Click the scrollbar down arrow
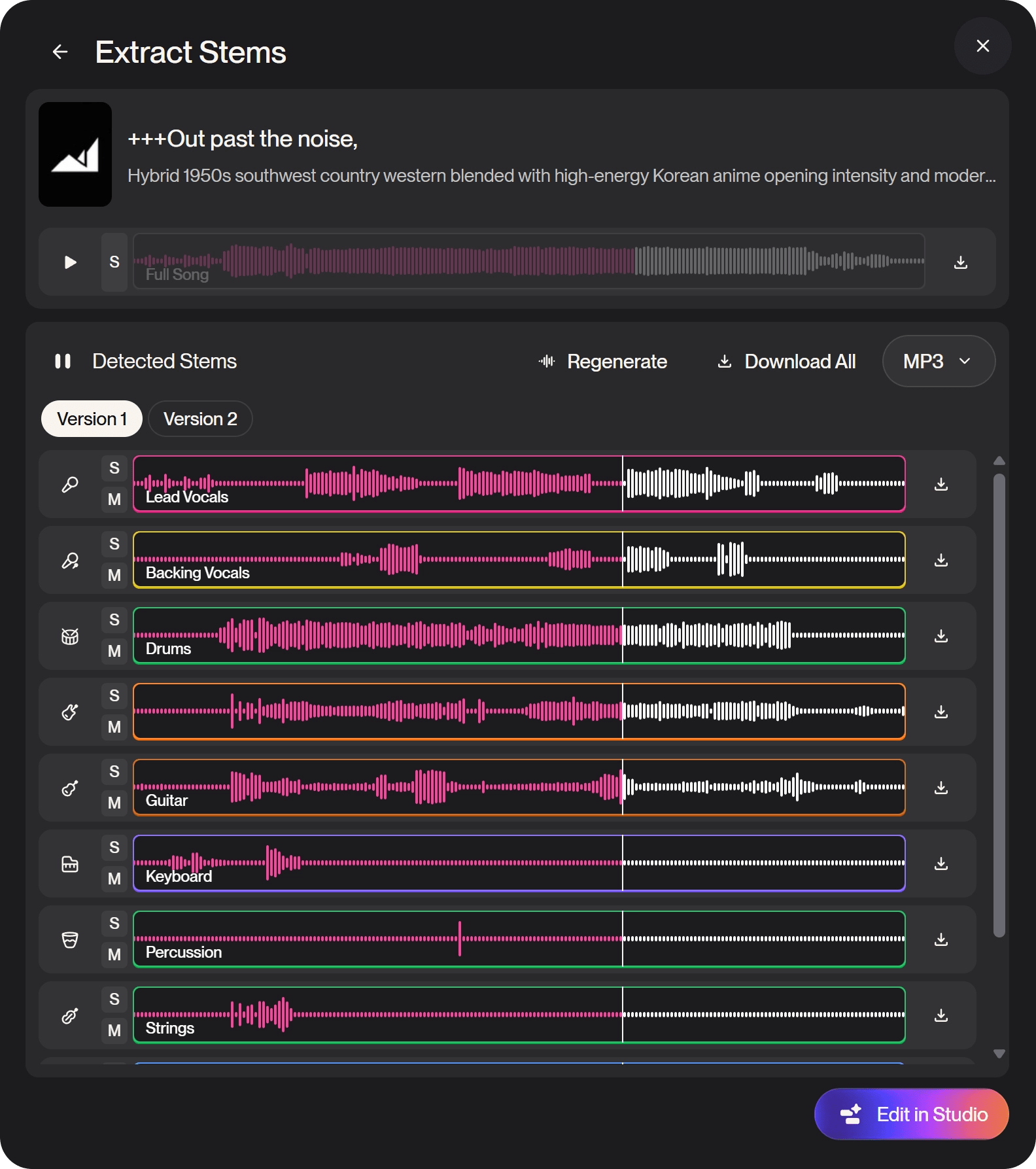The height and width of the screenshot is (1169, 1036). 999,1054
